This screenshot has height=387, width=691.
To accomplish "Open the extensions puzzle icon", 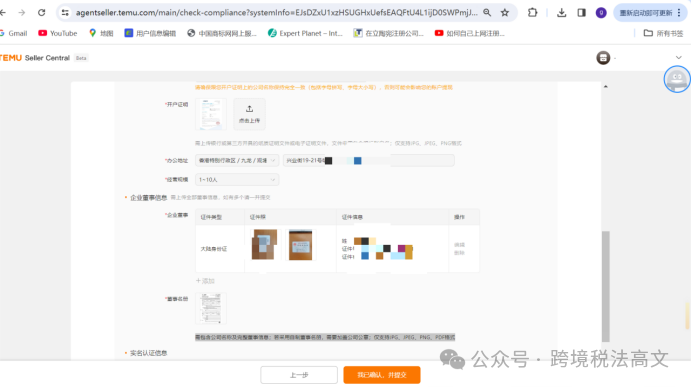I will 532,13.
